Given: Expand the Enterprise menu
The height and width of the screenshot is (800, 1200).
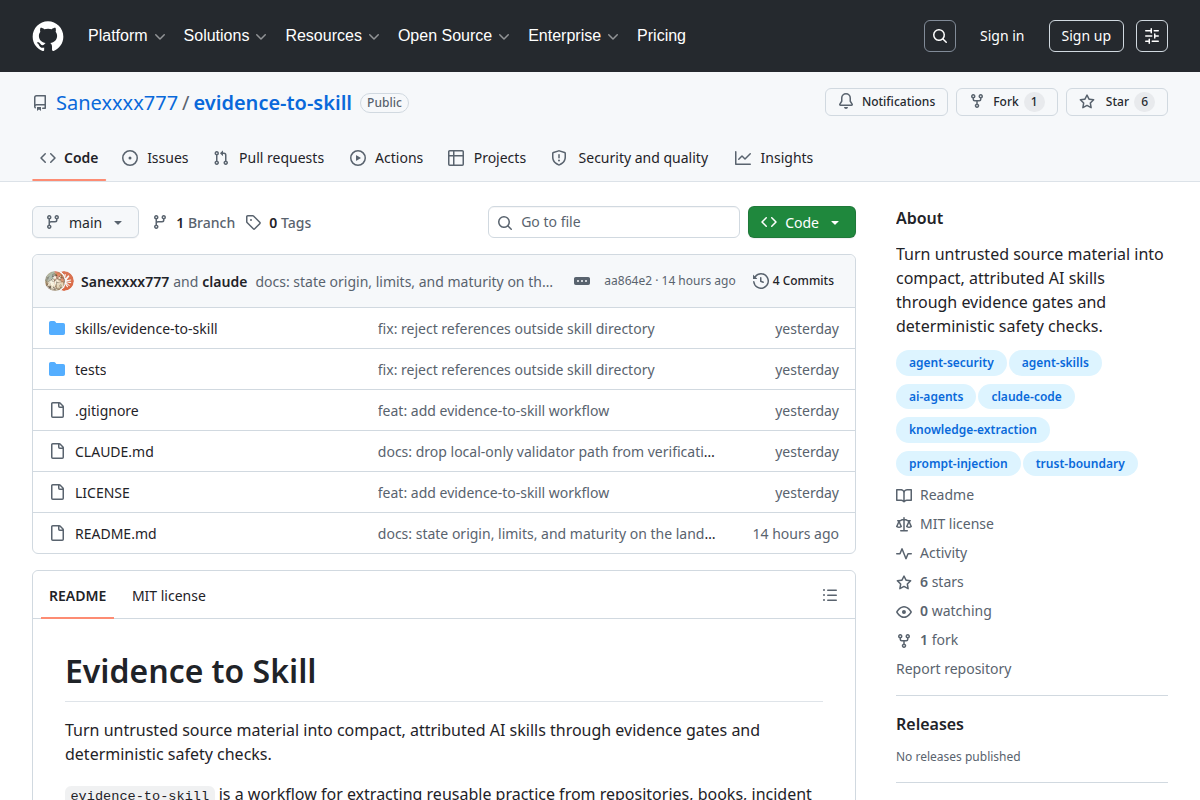Looking at the screenshot, I should (573, 36).
